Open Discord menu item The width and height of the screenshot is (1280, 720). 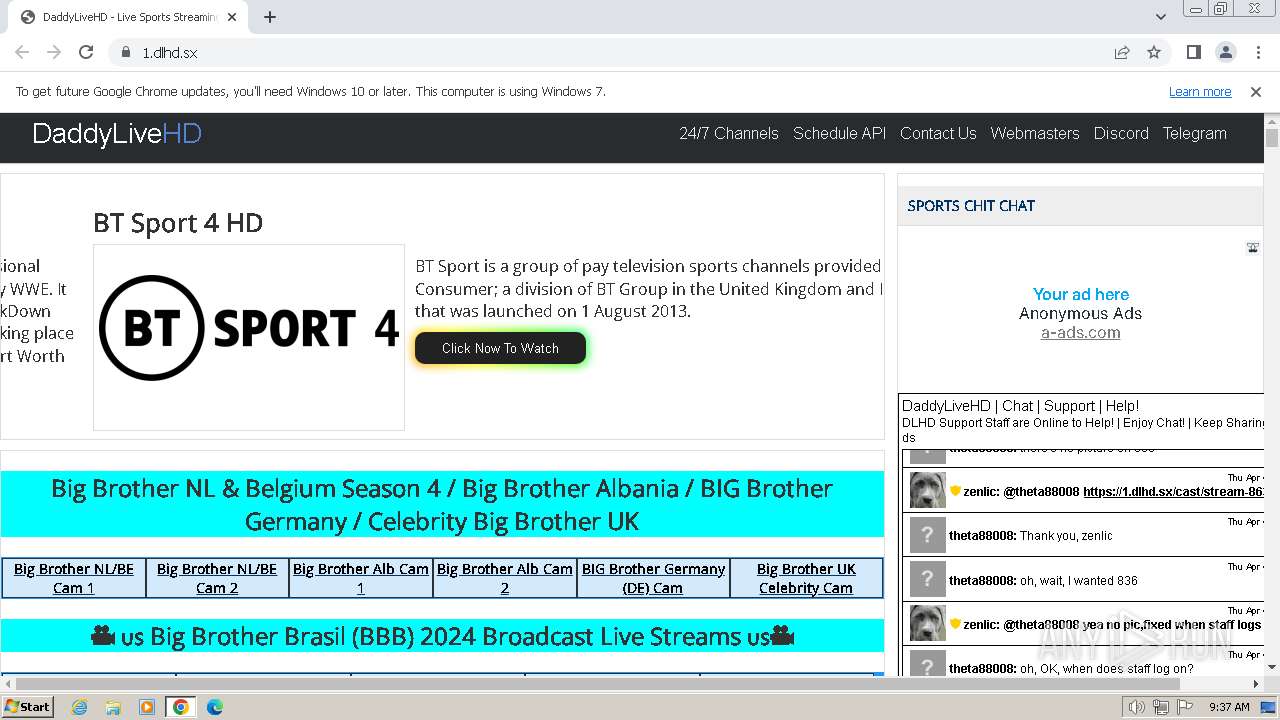click(x=1121, y=133)
